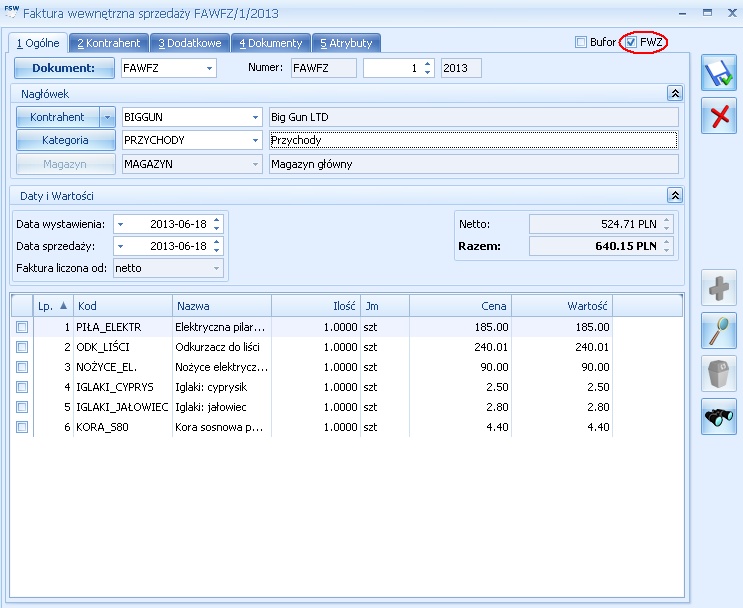Tick the checkbox for row ODK_LIŚCI
Screen dimensions: 743x608
click(x=22, y=347)
